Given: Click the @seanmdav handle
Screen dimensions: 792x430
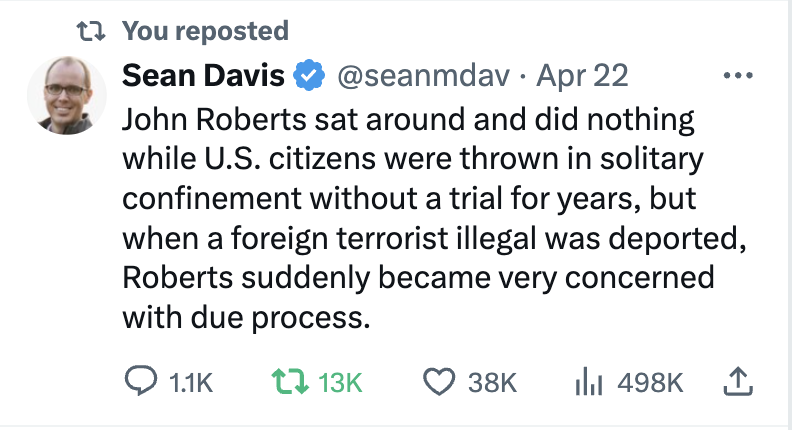Looking at the screenshot, I should (x=423, y=76).
